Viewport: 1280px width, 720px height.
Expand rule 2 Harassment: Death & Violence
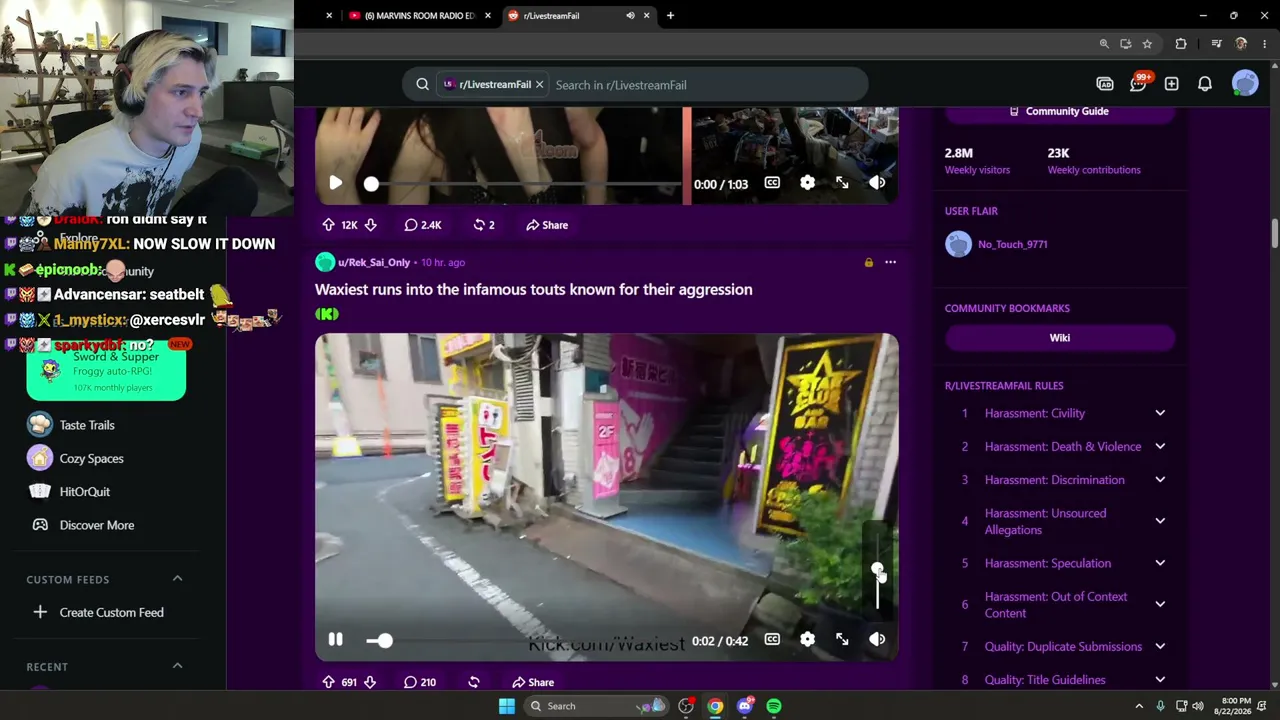tap(1160, 446)
